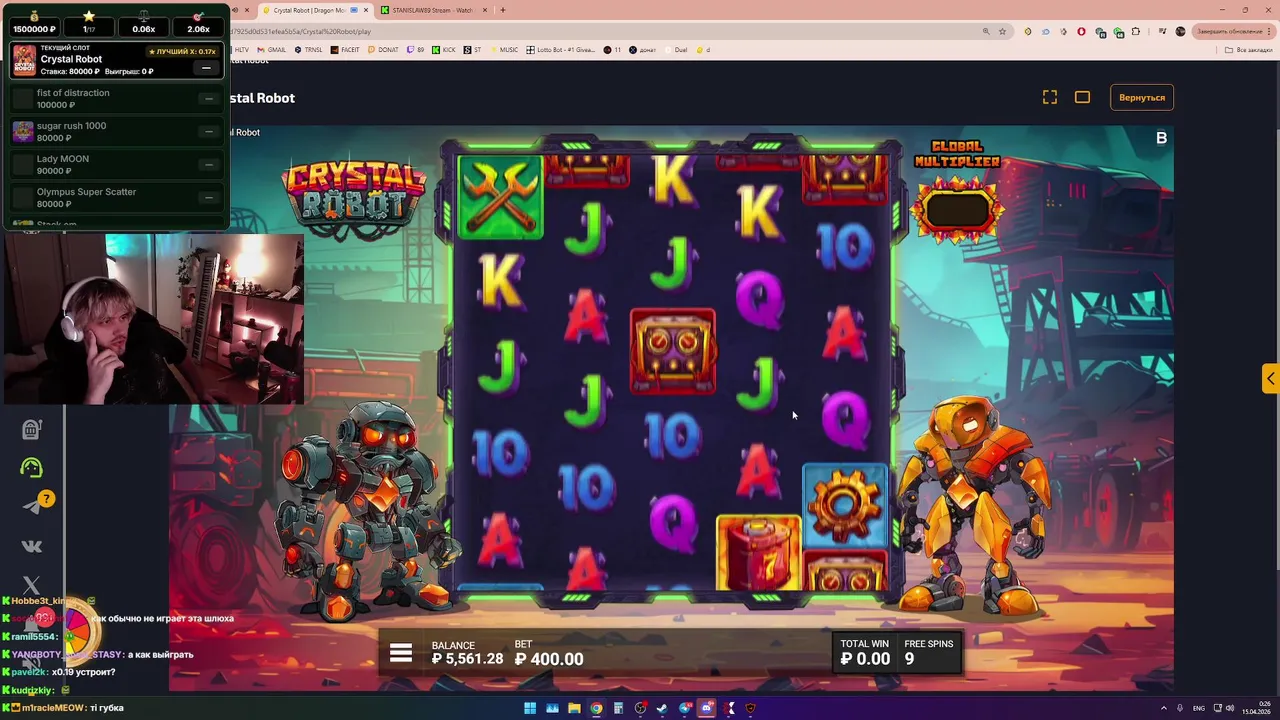The height and width of the screenshot is (720, 1280).
Task: Open the DONAT bookmark
Action: pyautogui.click(x=383, y=49)
